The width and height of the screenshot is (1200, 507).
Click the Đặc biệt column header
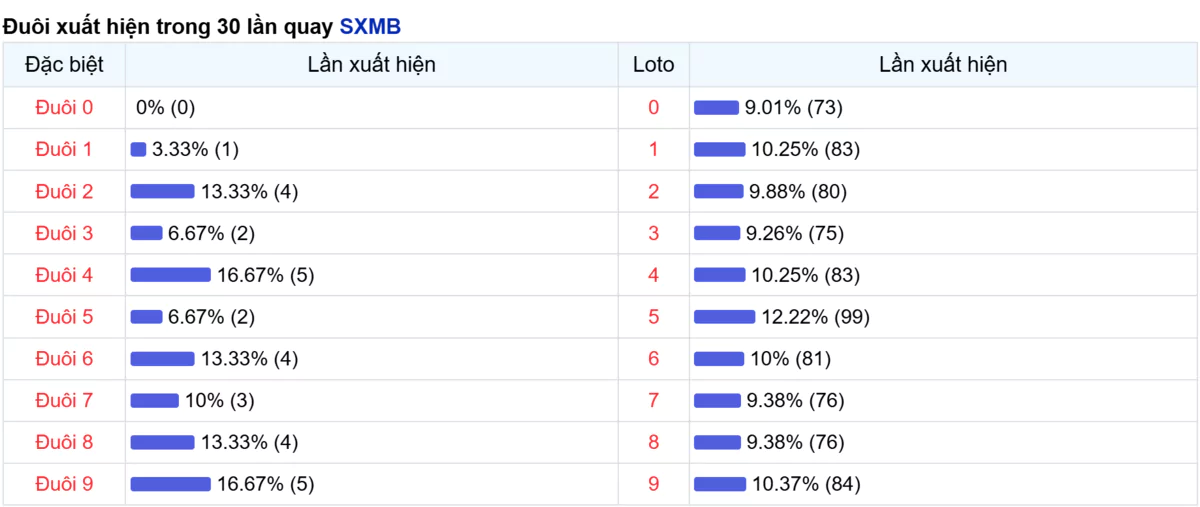tap(64, 65)
